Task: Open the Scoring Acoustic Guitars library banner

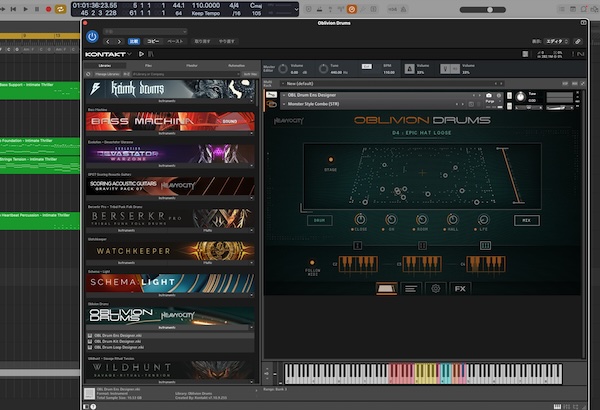Action: point(170,186)
